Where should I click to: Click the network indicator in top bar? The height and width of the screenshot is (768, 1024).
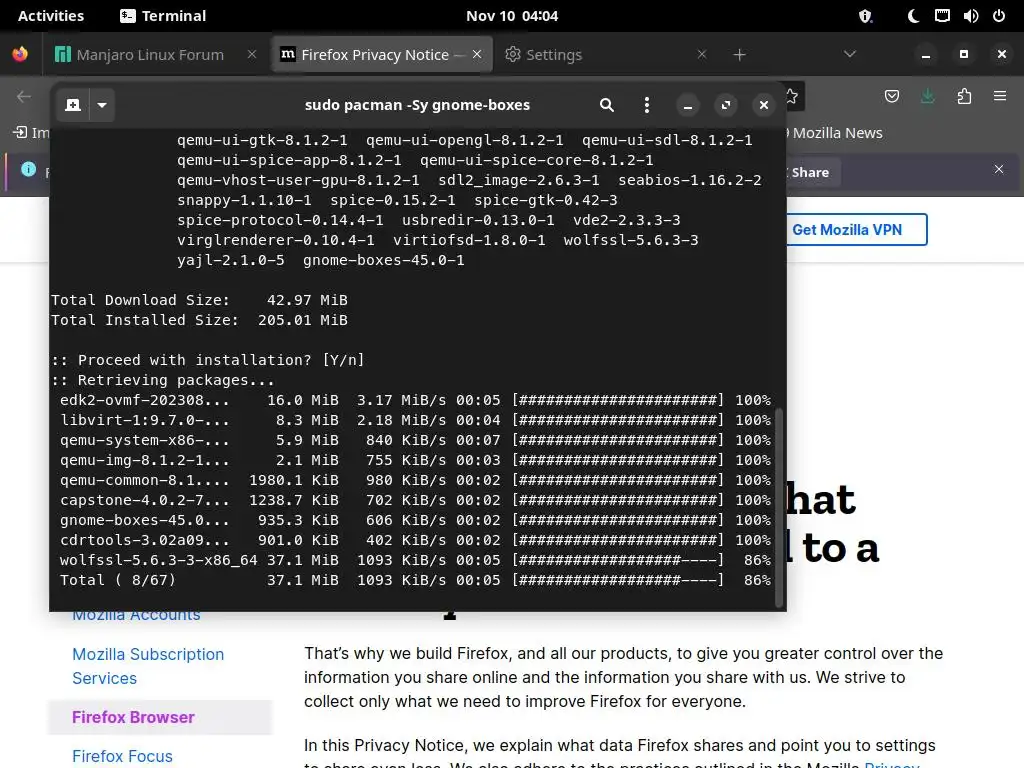pos(942,16)
